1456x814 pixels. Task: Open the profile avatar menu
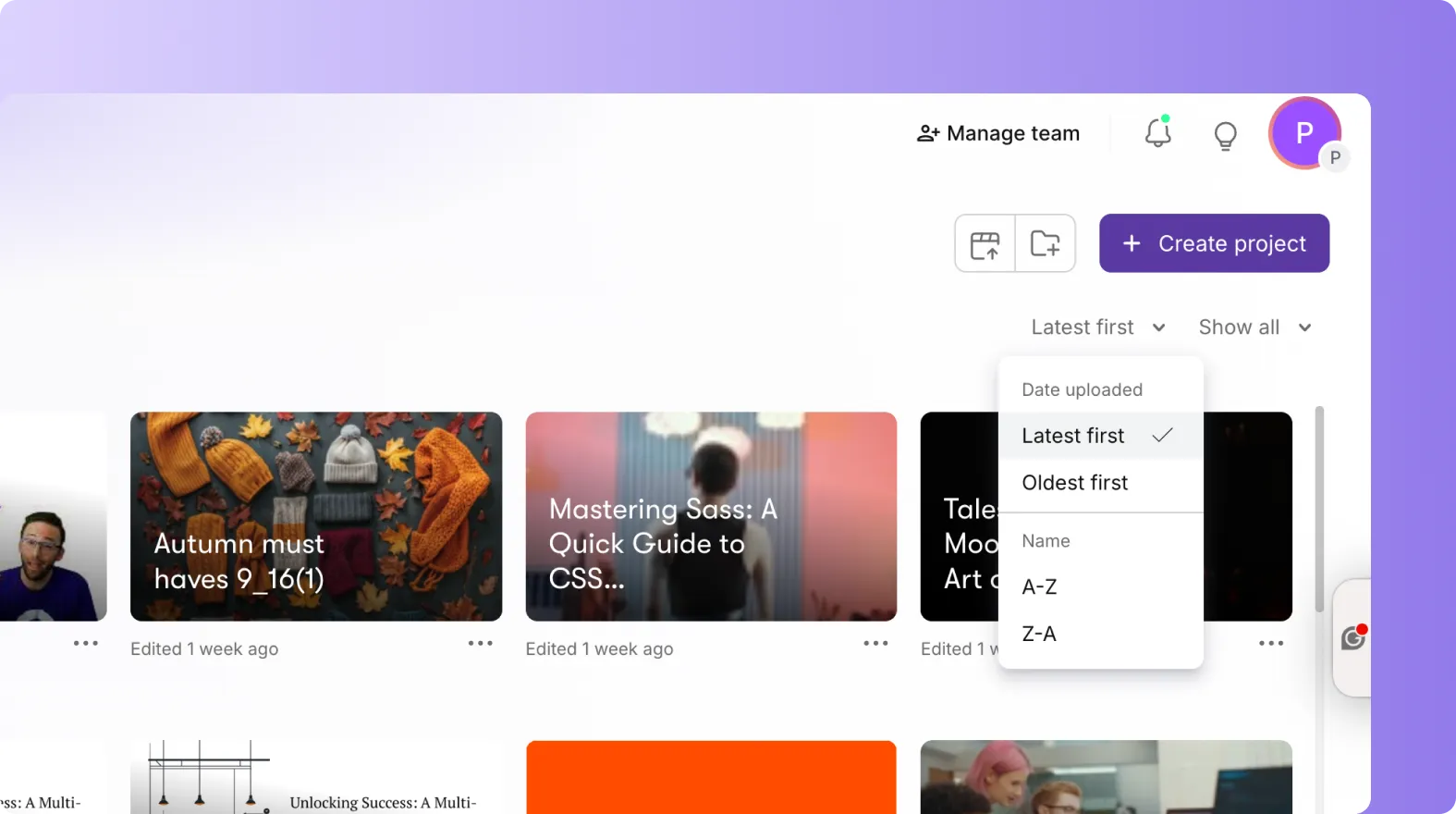click(1304, 133)
